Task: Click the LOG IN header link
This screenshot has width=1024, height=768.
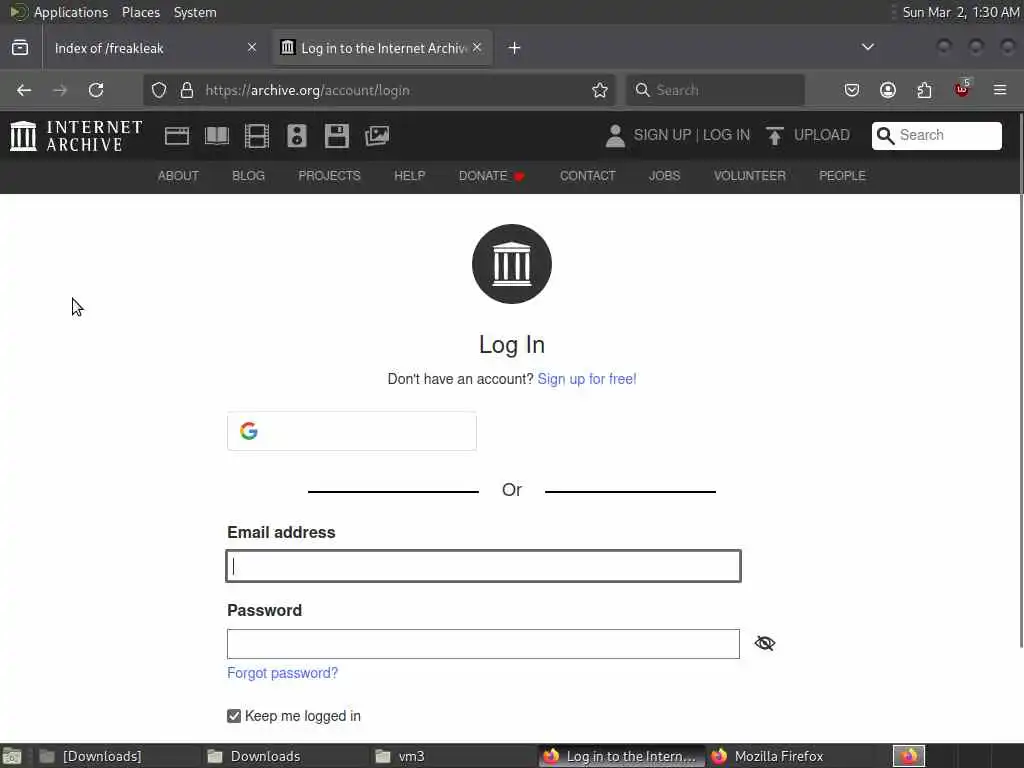Action: point(726,135)
